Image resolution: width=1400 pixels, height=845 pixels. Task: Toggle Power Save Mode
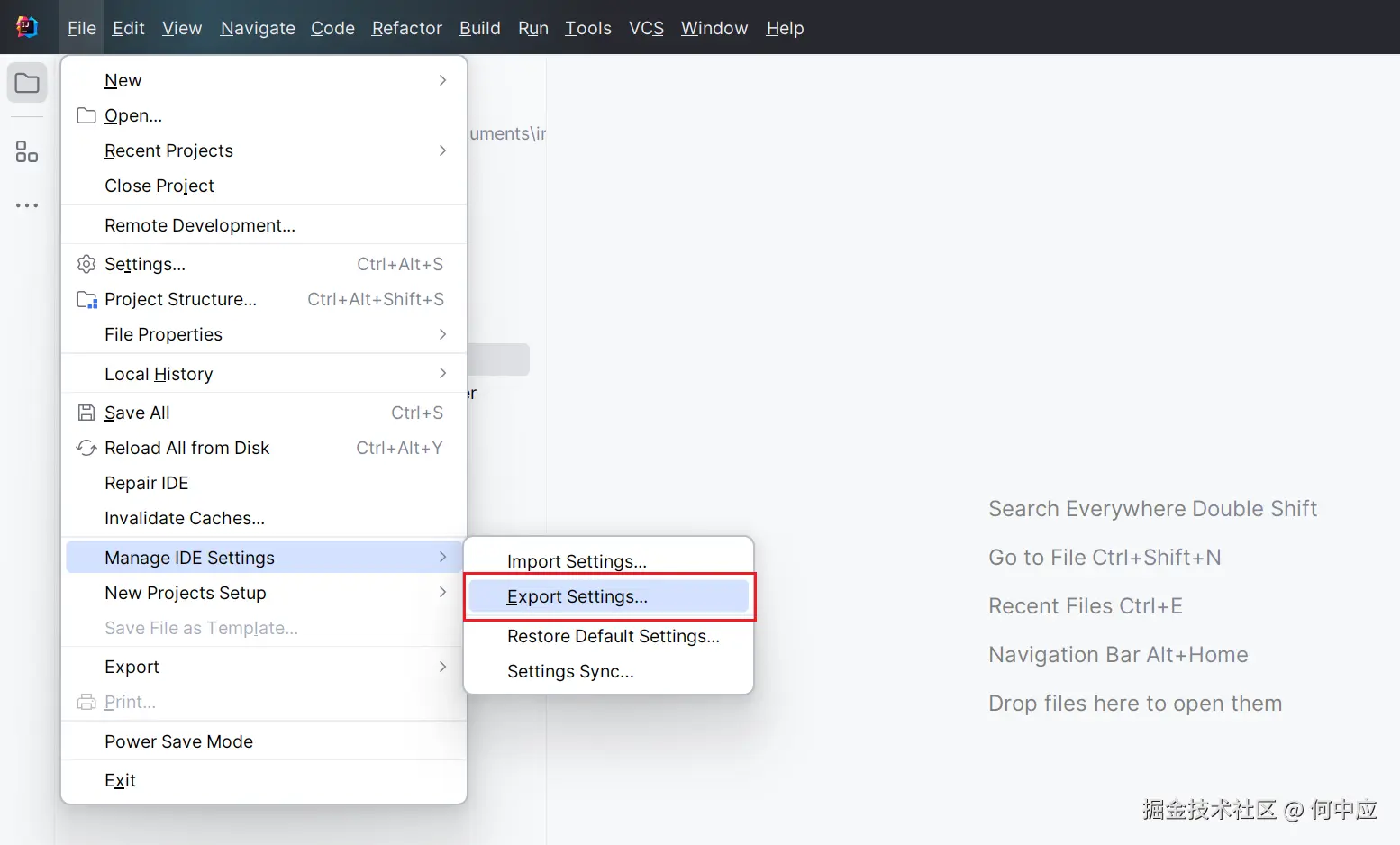tap(178, 741)
